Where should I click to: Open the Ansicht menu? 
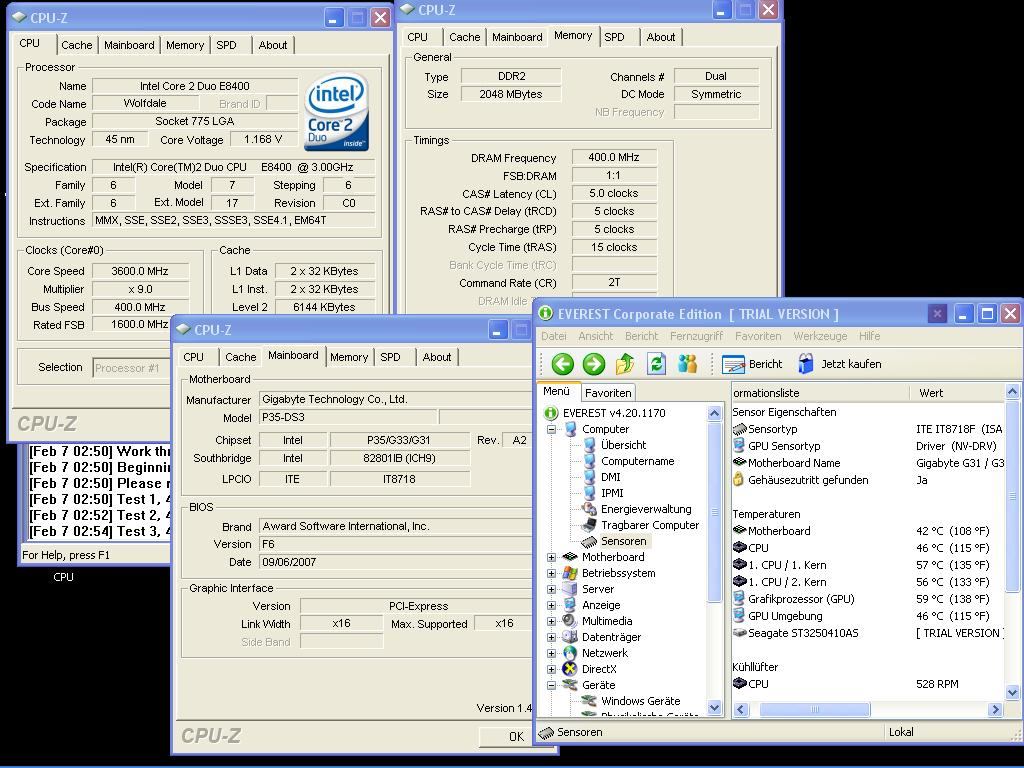(x=596, y=336)
